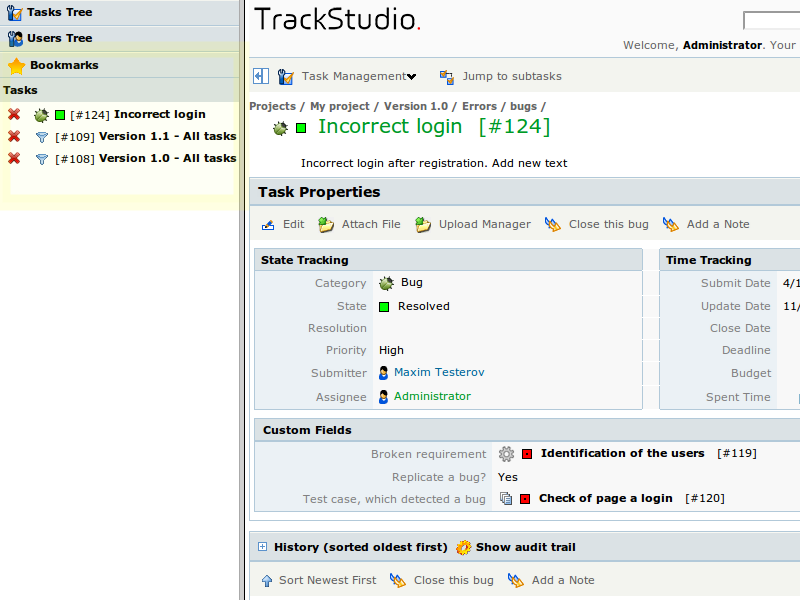Open bugs breadcrumb
Screen dimensions: 800x600
tap(523, 106)
